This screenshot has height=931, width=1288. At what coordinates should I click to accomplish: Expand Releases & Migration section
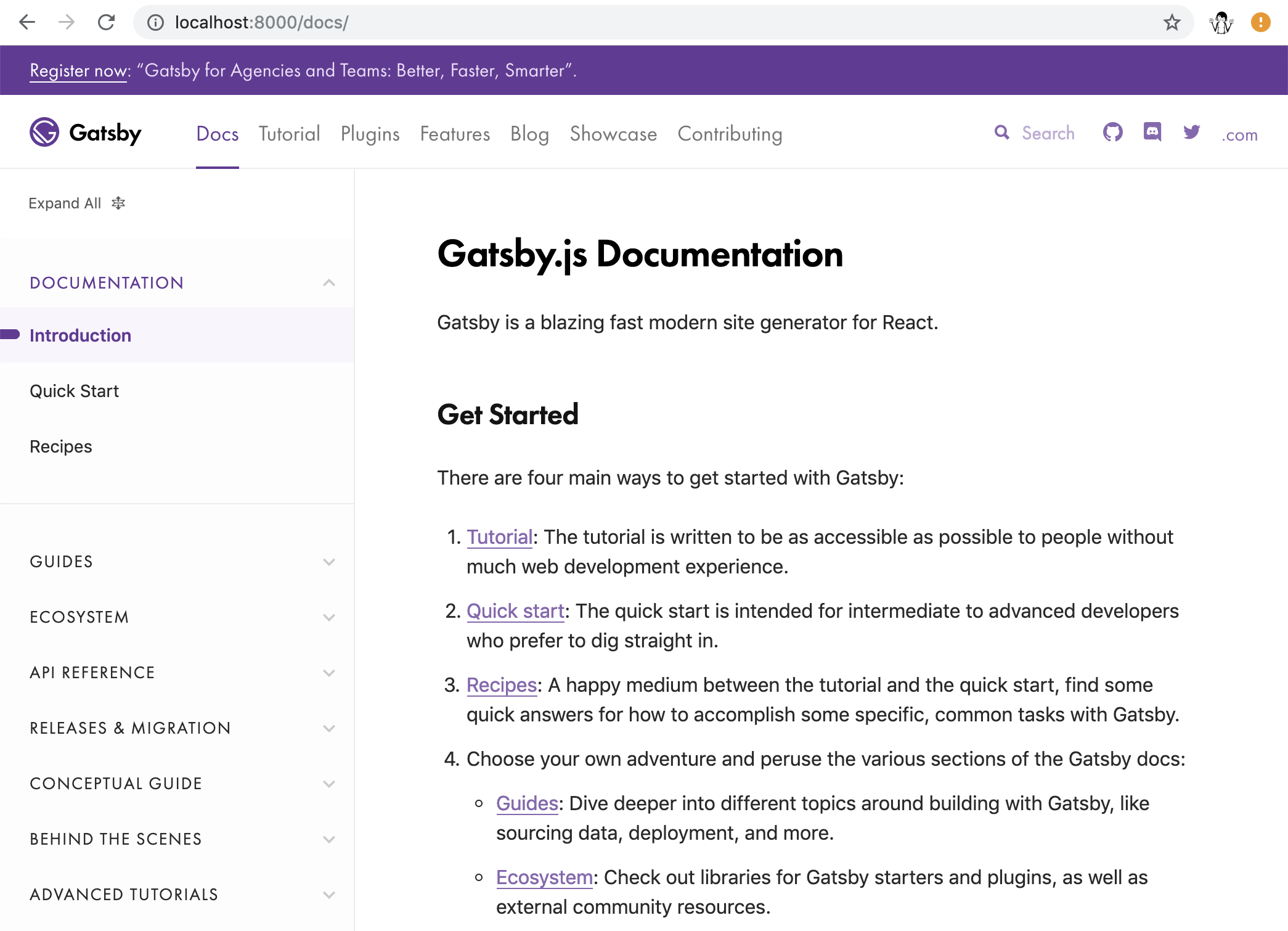click(329, 728)
